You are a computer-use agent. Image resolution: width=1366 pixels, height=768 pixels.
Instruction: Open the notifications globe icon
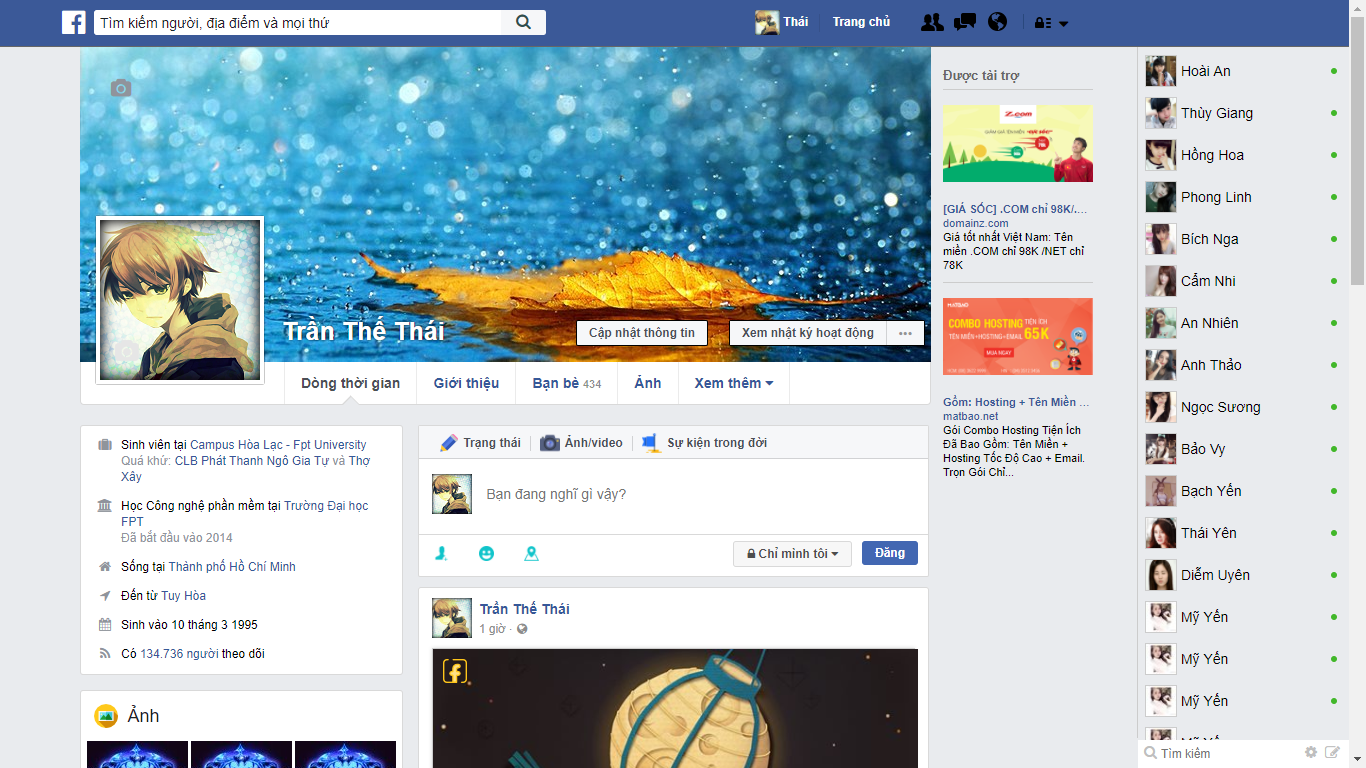pyautogui.click(x=996, y=22)
